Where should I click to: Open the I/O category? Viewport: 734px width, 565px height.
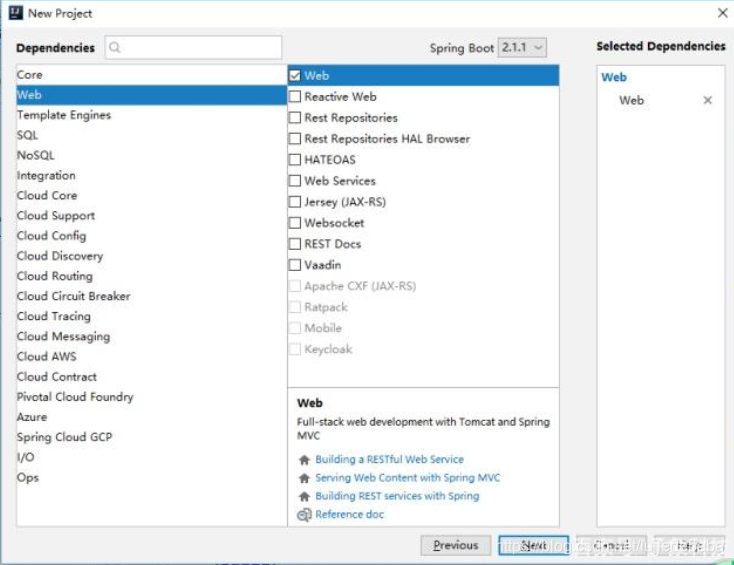(x=152, y=457)
